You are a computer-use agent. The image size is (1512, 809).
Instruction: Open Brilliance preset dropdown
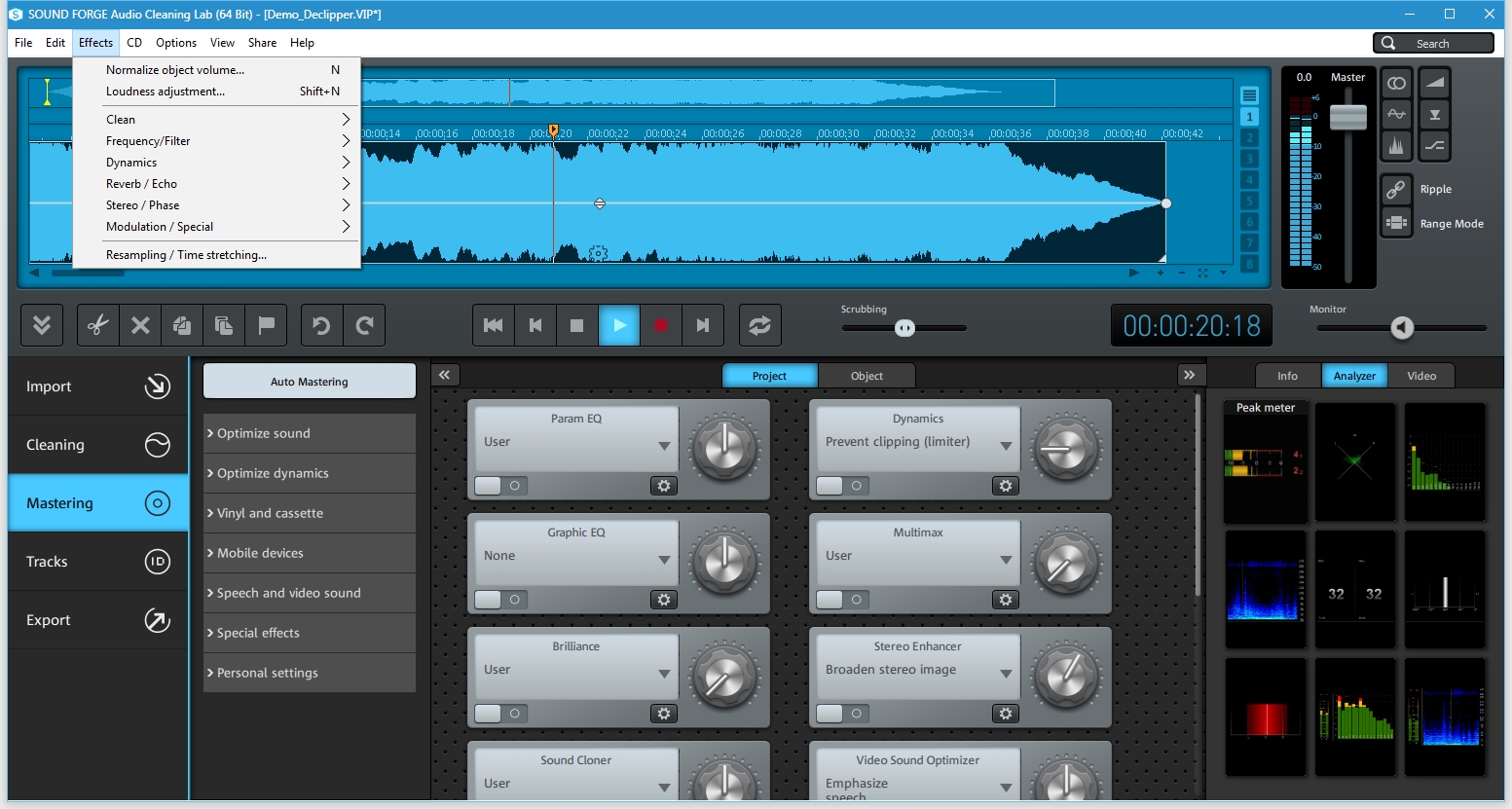point(664,674)
